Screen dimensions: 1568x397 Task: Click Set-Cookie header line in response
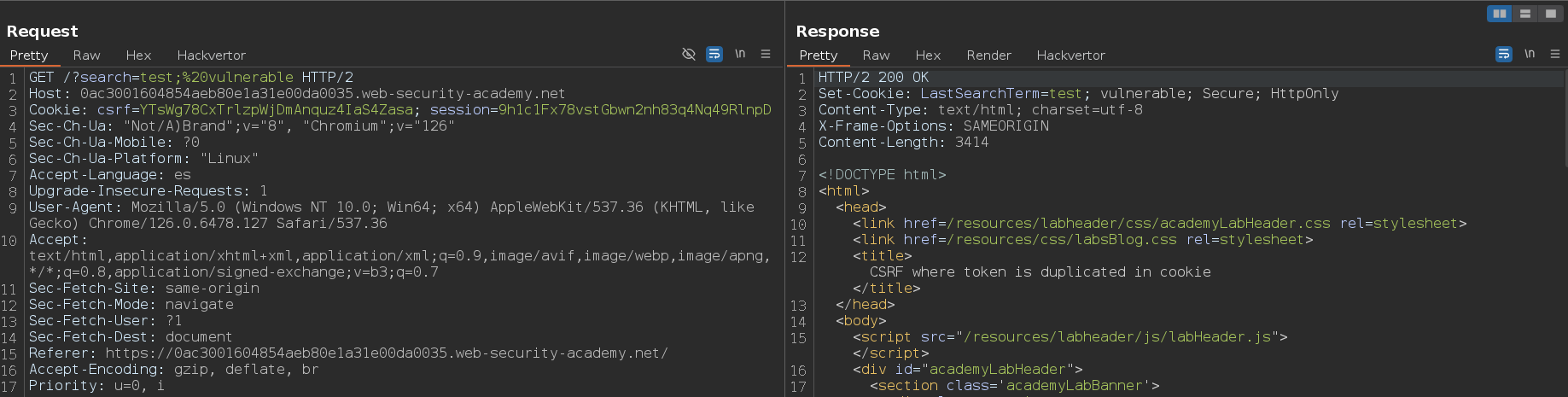coord(1078,93)
